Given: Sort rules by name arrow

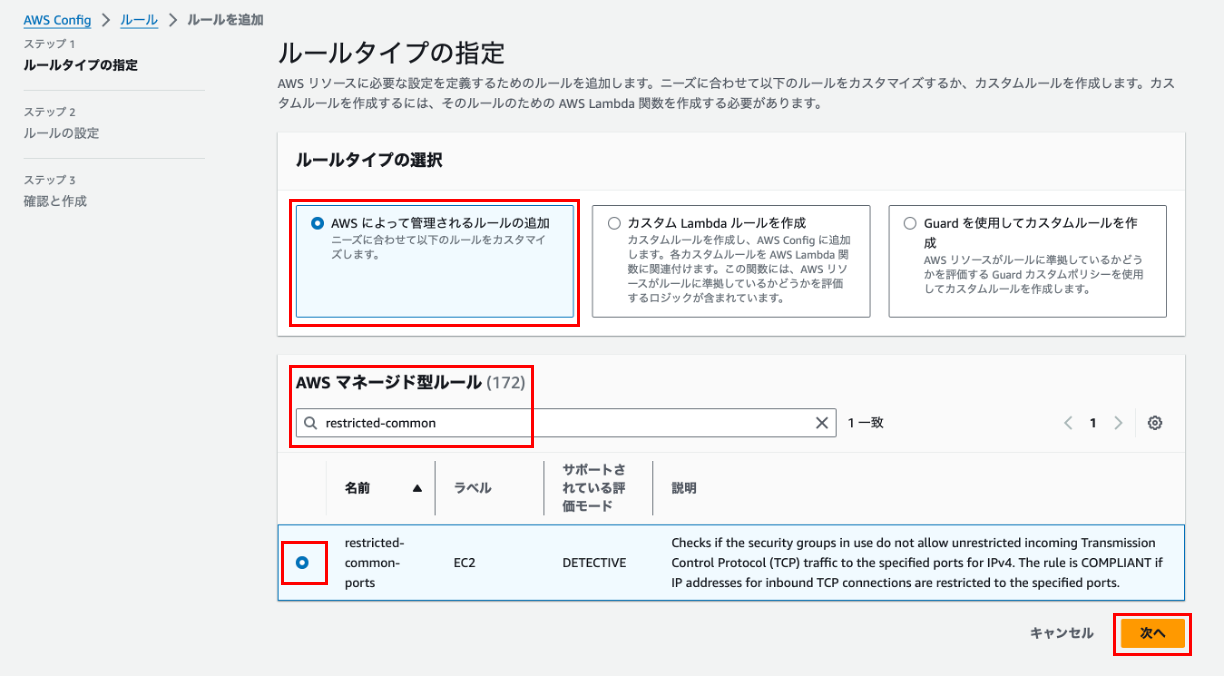Looking at the screenshot, I should [417, 489].
